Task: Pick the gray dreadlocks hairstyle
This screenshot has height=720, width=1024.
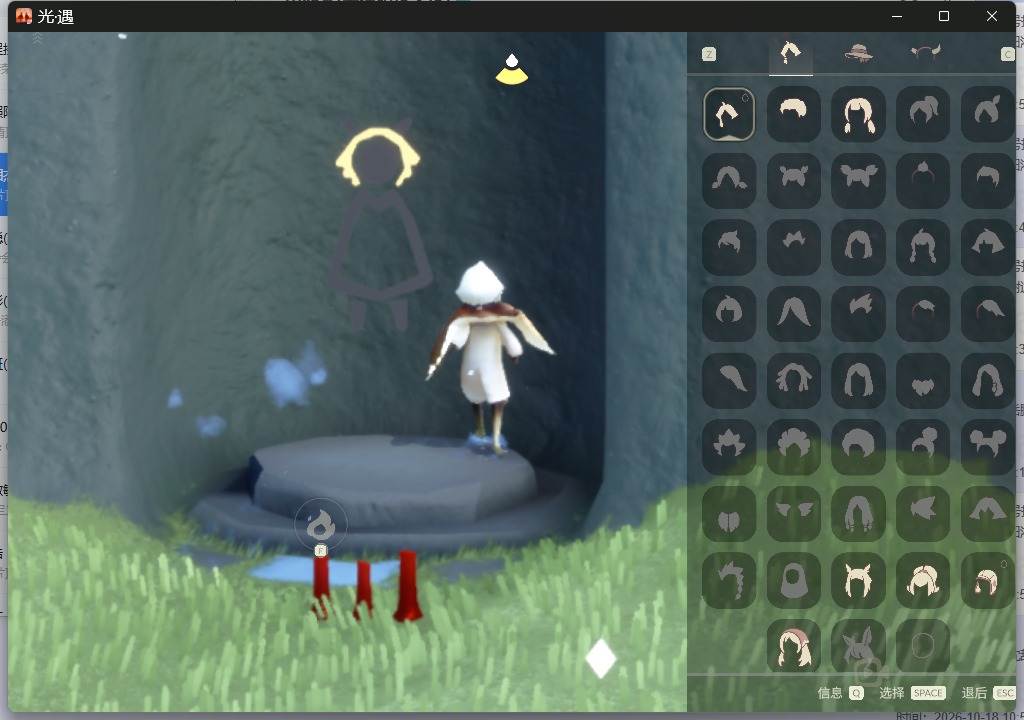Action: 793,380
